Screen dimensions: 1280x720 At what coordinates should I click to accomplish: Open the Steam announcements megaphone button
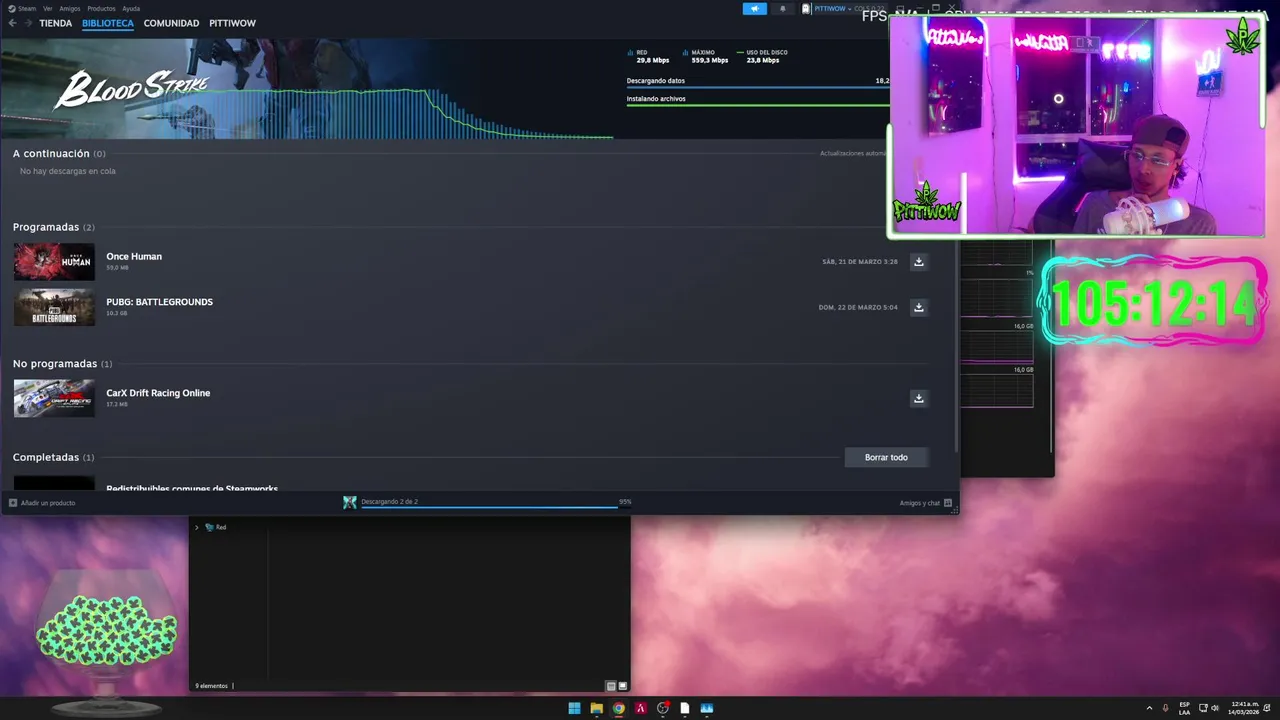tap(754, 9)
